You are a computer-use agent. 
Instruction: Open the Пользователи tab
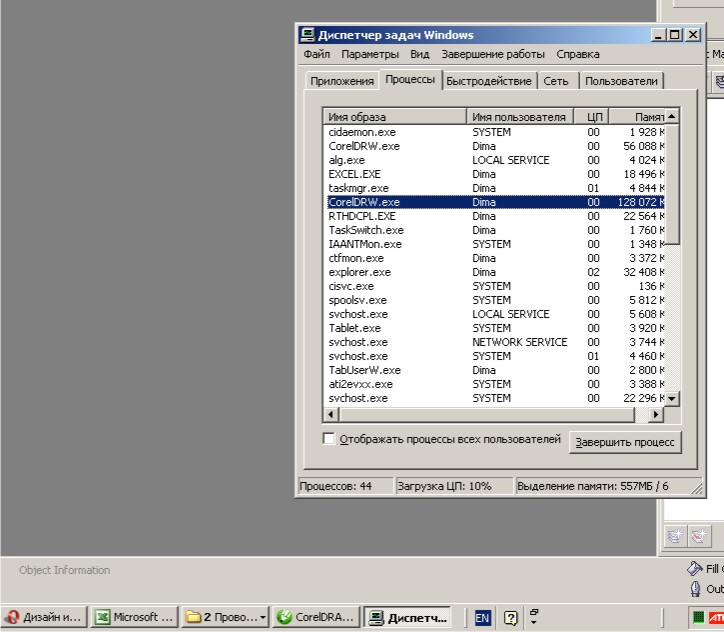pyautogui.click(x=621, y=81)
